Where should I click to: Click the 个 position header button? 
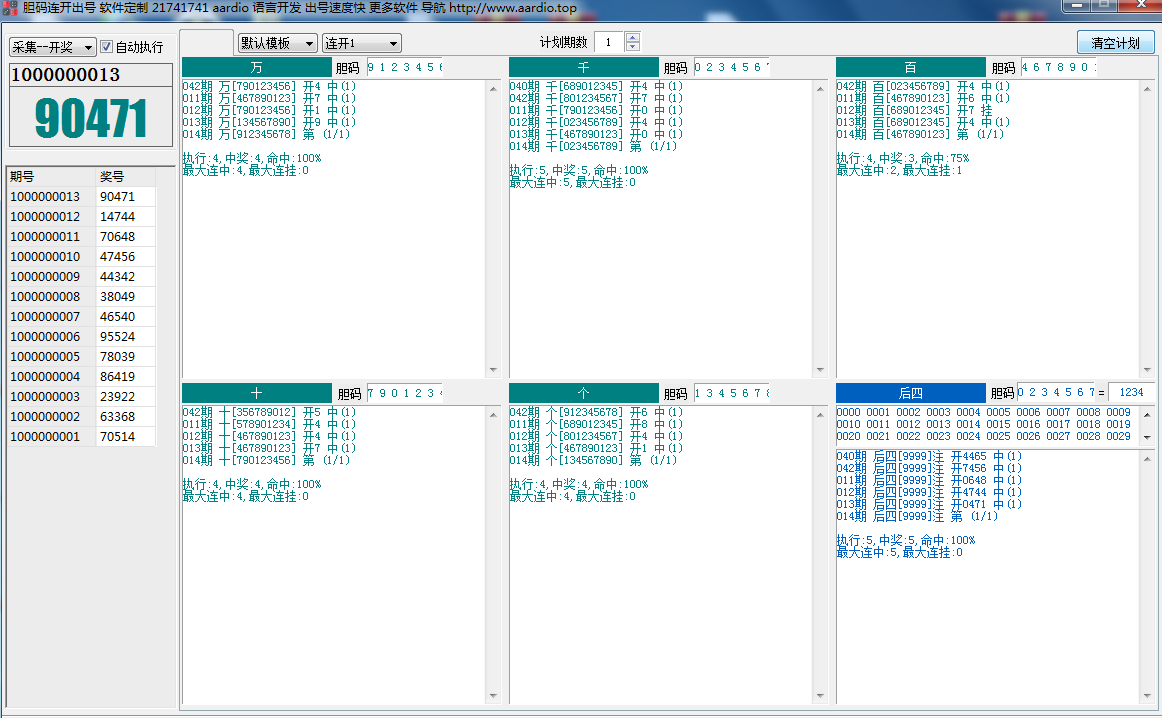(x=583, y=393)
